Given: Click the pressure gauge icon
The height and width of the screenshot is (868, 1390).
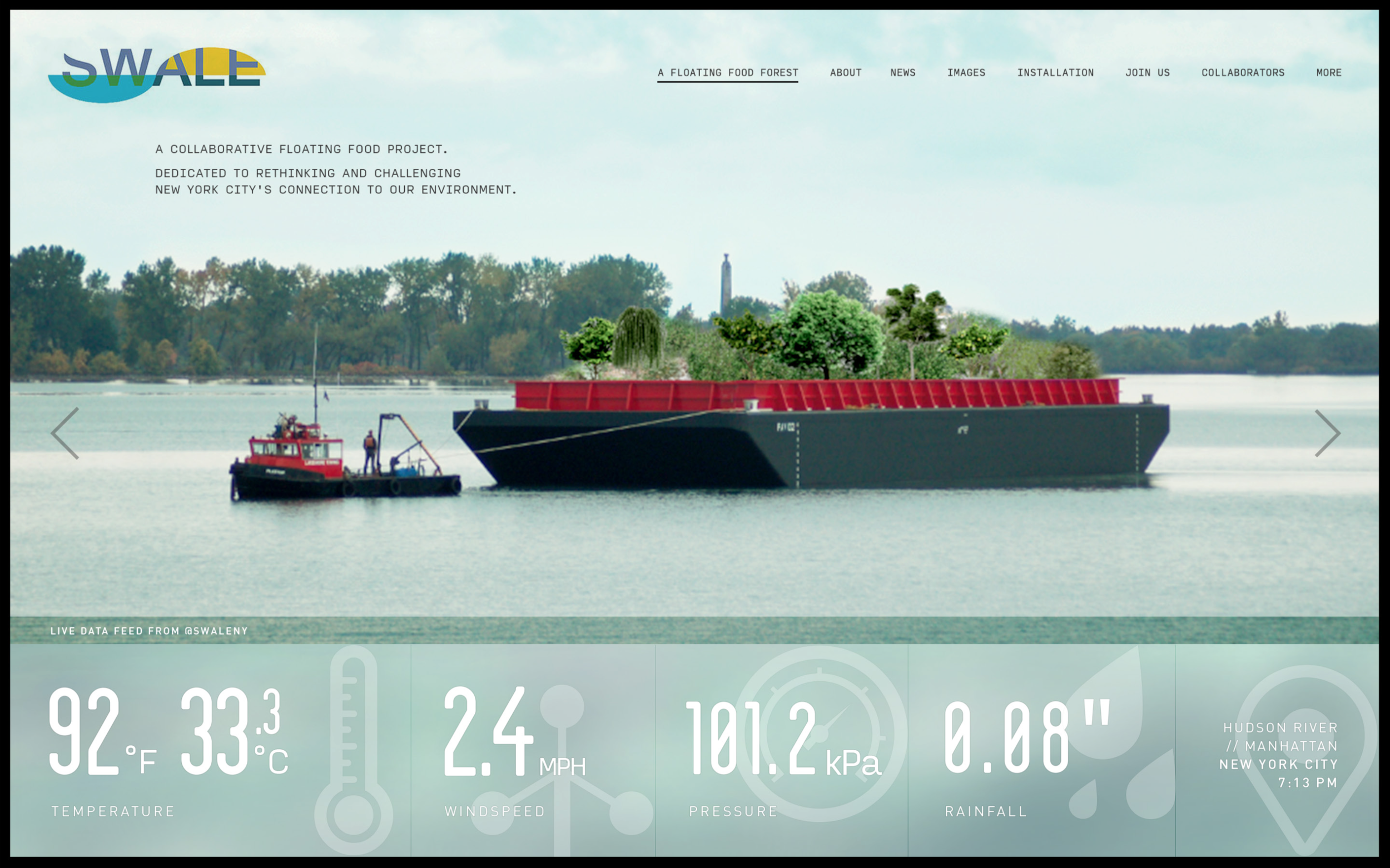Looking at the screenshot, I should [x=820, y=734].
